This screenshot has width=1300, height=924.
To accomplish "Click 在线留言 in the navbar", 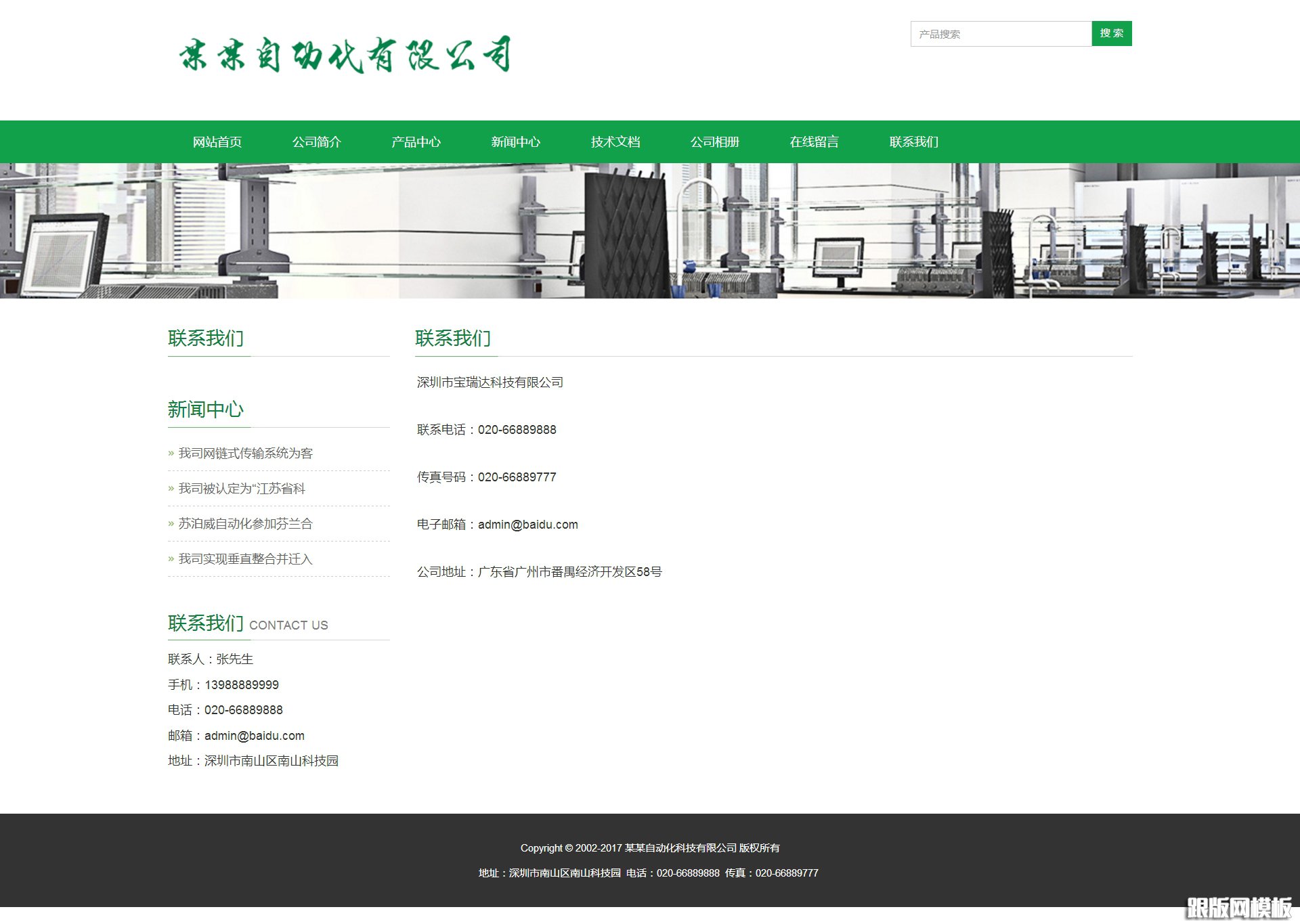I will (814, 142).
